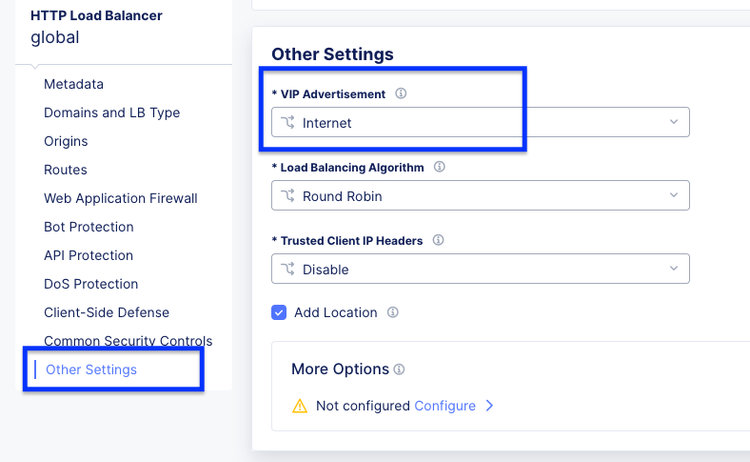Open the VIP Advertisement dropdown

(480, 123)
